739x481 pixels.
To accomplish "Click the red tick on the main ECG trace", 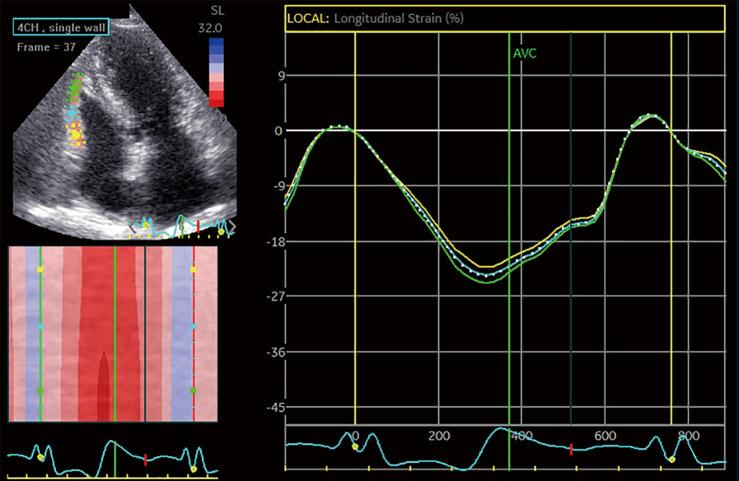I will click(x=571, y=449).
